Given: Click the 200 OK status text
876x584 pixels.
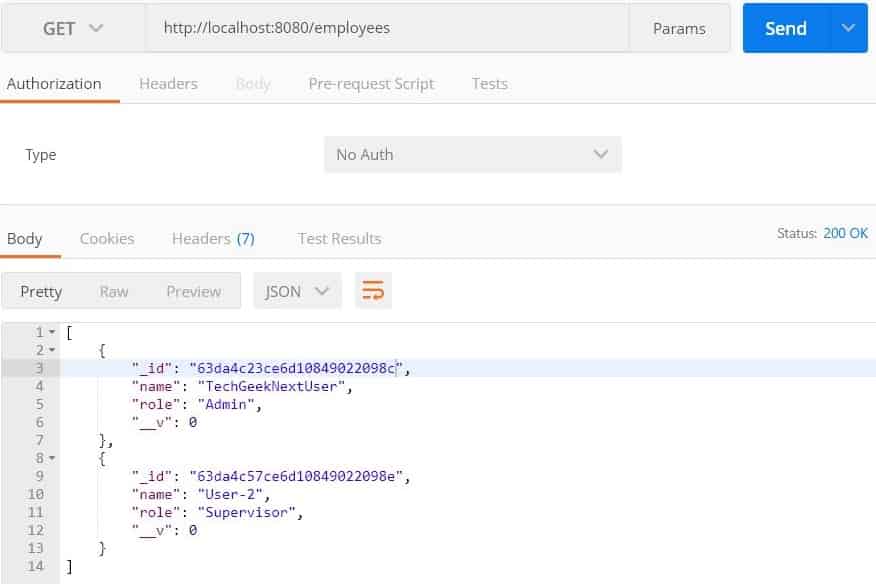Looking at the screenshot, I should click(x=845, y=233).
